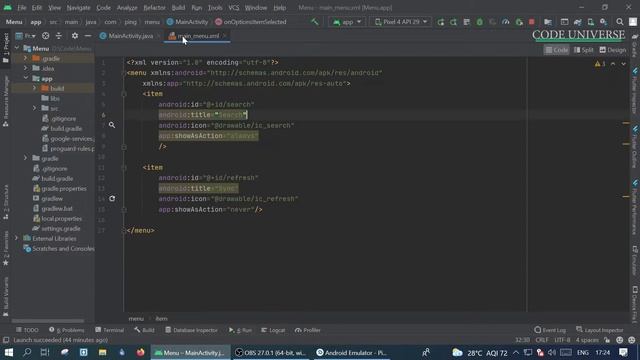This screenshot has width=640, height=360.
Task: Switch editor to Split view mode
Action: [x=584, y=50]
